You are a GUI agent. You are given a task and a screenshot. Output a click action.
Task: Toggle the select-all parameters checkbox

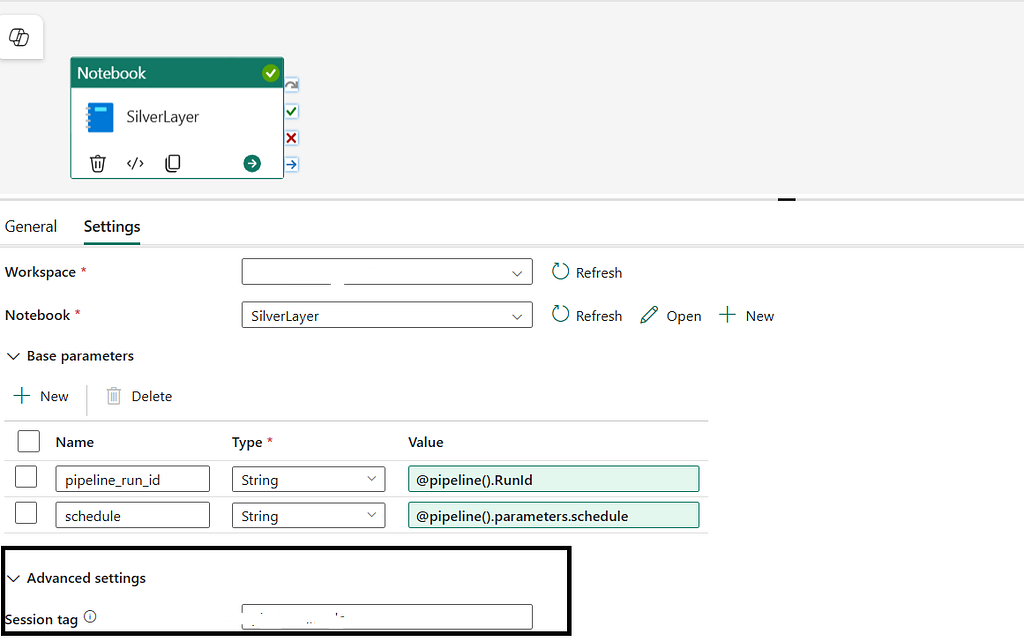click(x=29, y=441)
